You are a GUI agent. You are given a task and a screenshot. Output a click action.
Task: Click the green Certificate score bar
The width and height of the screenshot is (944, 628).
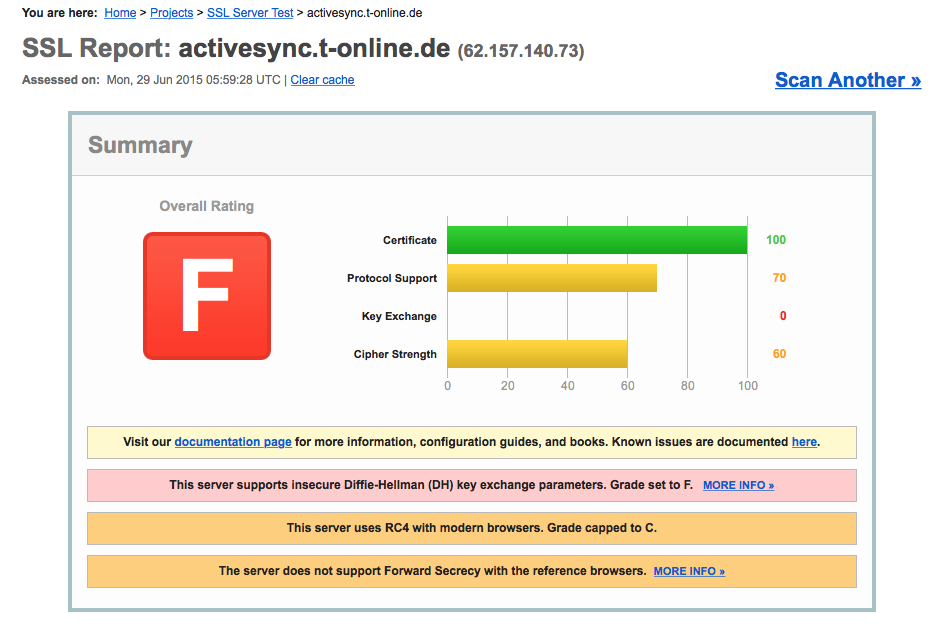[597, 240]
